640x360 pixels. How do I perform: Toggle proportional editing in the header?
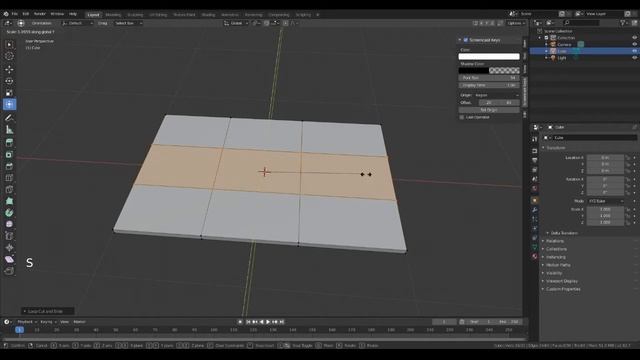tap(285, 23)
